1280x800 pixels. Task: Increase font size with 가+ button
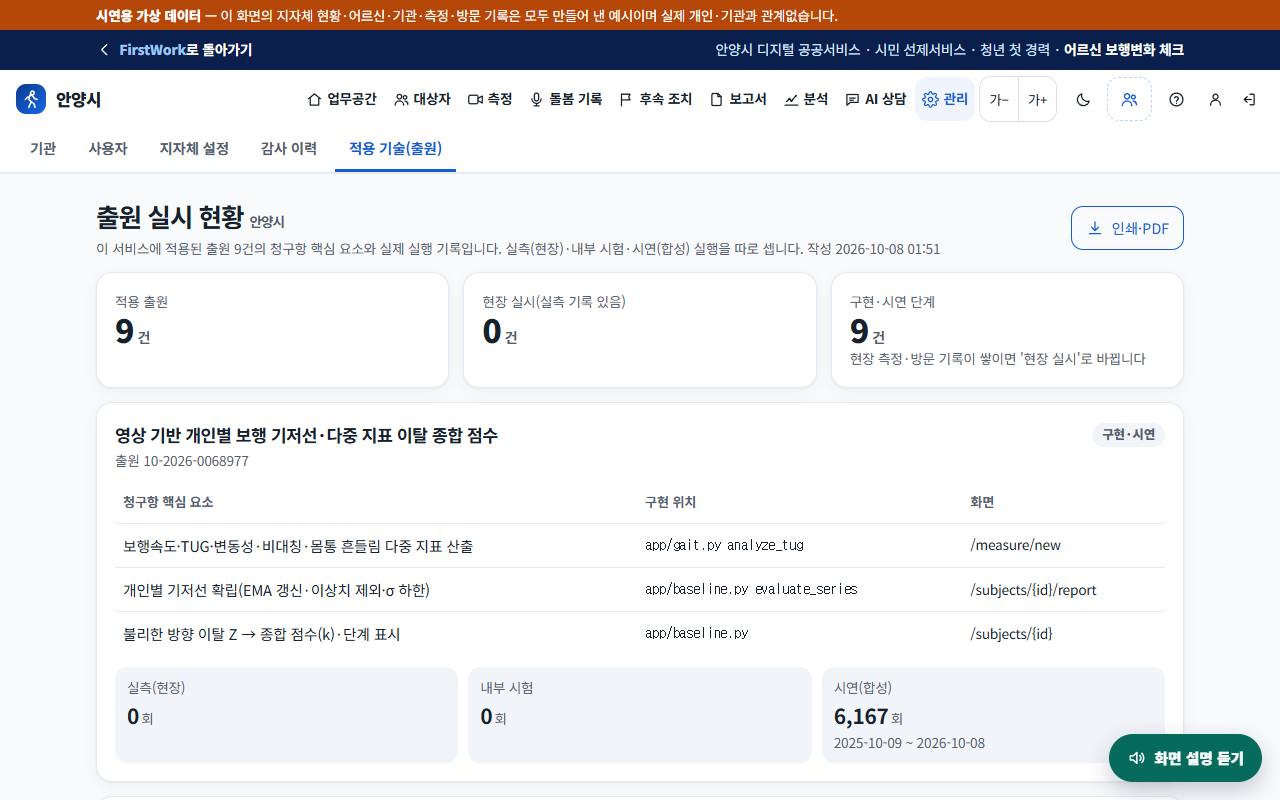point(1038,99)
